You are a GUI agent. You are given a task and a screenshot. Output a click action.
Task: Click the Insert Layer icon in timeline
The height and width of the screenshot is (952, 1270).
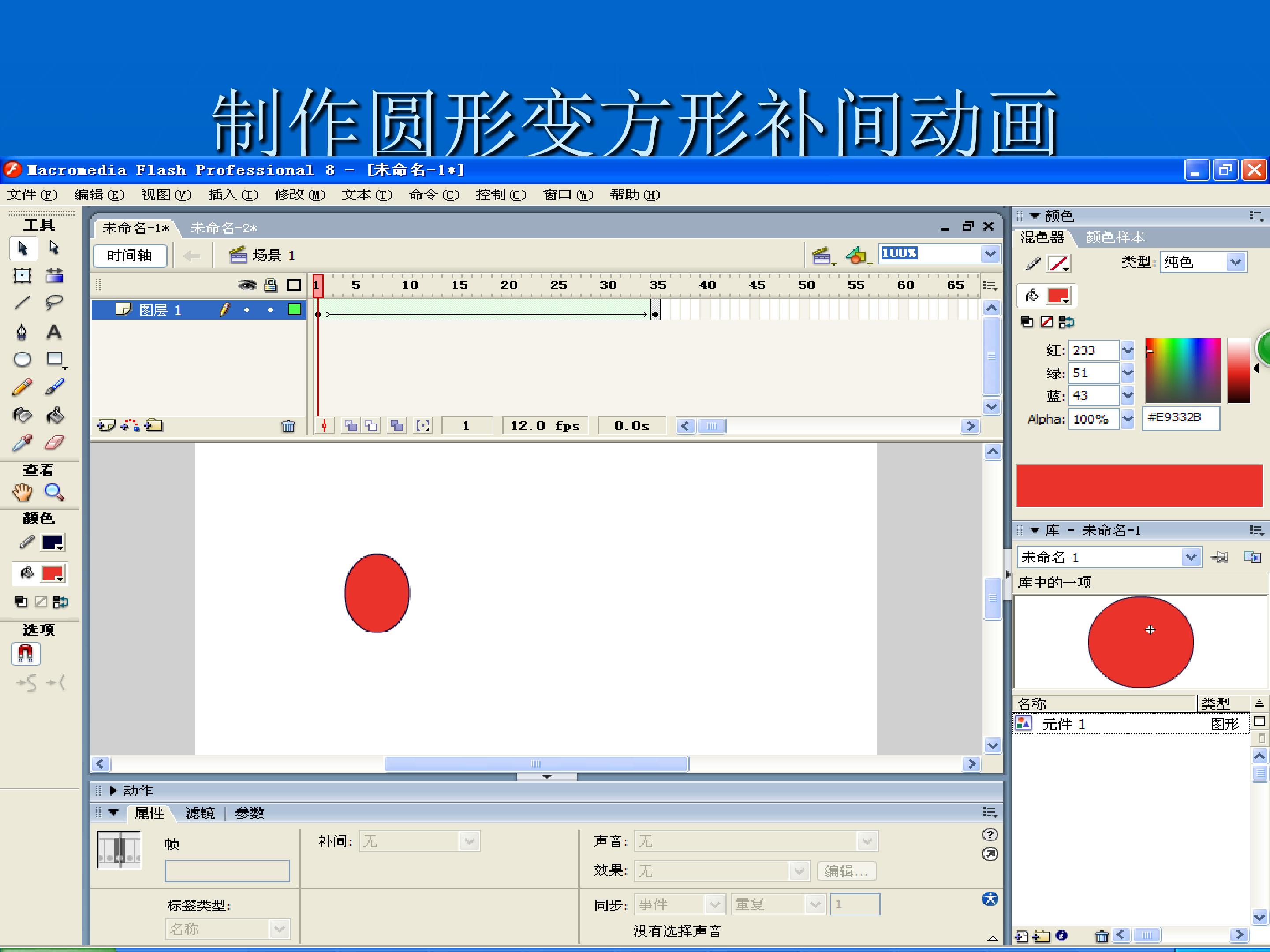tap(106, 425)
